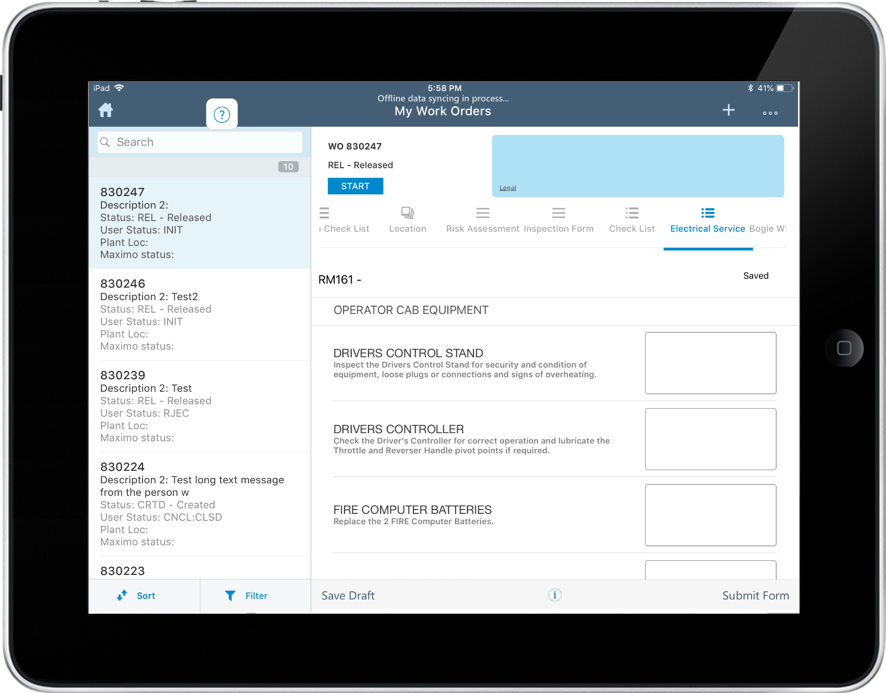The width and height of the screenshot is (886, 693).
Task: Tap the Search field in the sidebar
Action: (x=198, y=142)
